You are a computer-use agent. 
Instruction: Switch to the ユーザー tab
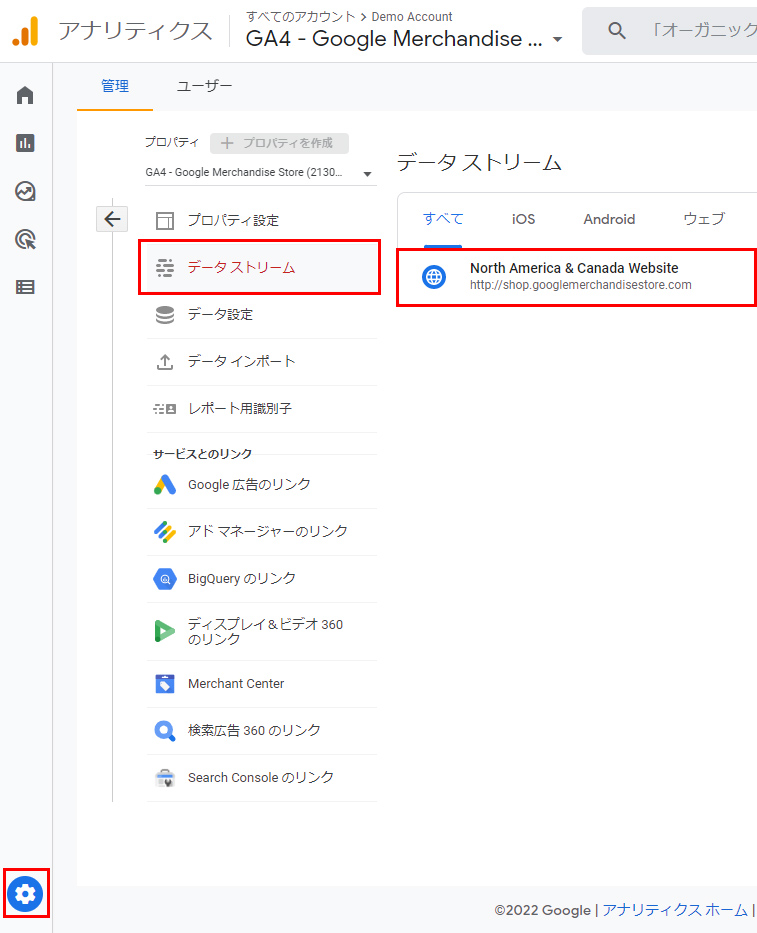pos(204,86)
